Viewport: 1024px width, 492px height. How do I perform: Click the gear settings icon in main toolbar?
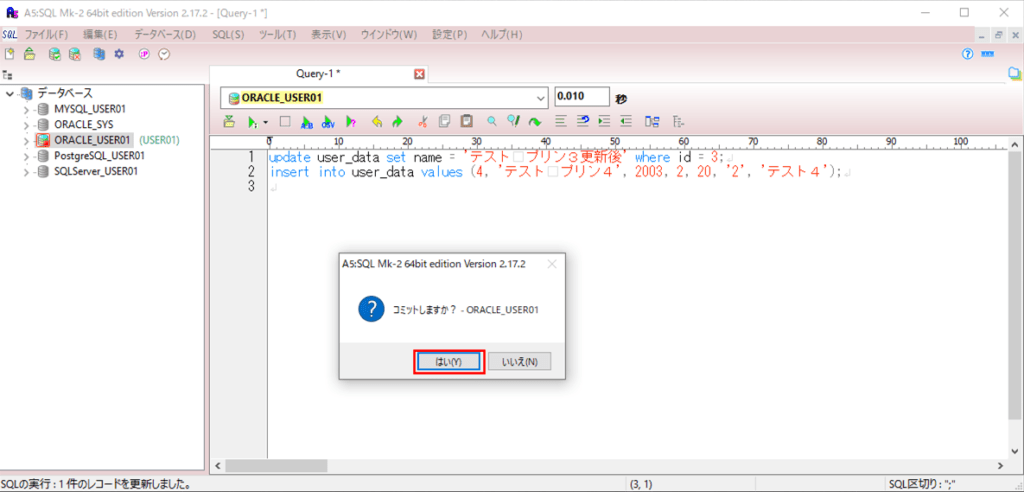click(119, 54)
